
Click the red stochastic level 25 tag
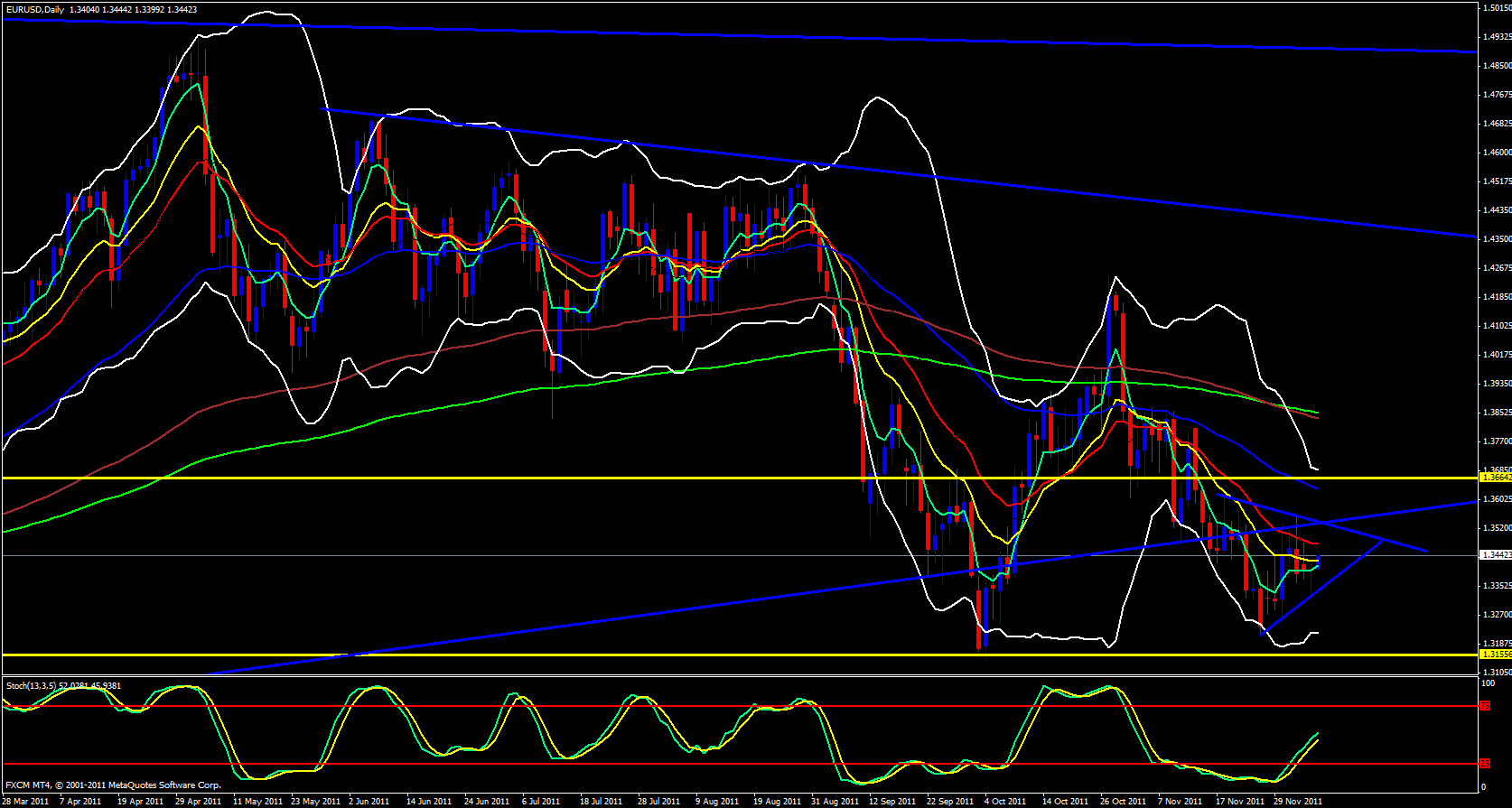pos(1484,764)
